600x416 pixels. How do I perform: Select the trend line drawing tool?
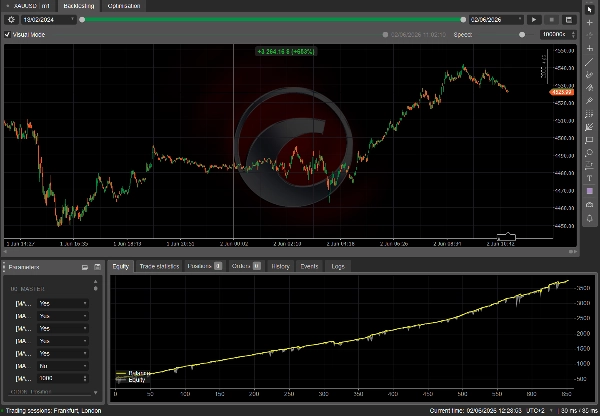tap(590, 62)
